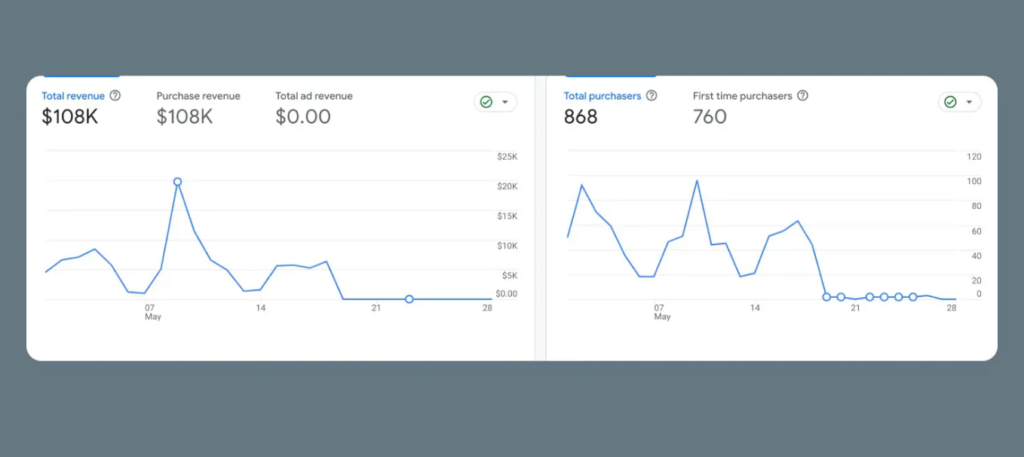Switch to the Total ad revenue tab
1024x457 pixels.
pyautogui.click(x=314, y=96)
